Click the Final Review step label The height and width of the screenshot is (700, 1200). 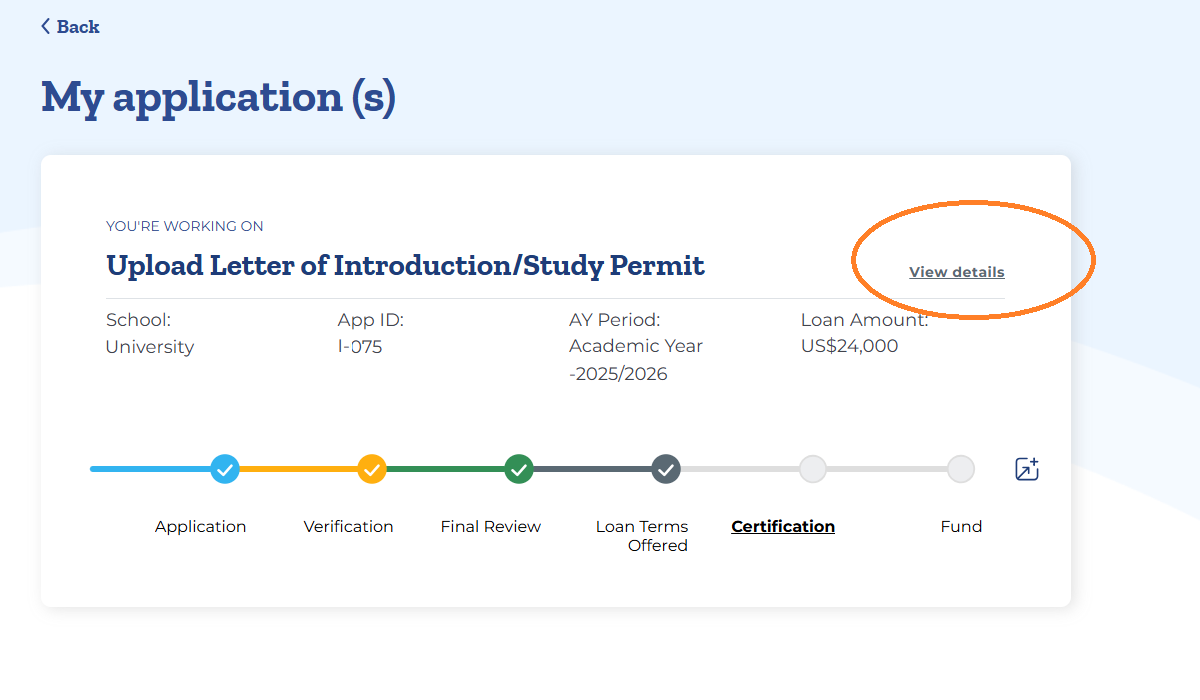(490, 526)
